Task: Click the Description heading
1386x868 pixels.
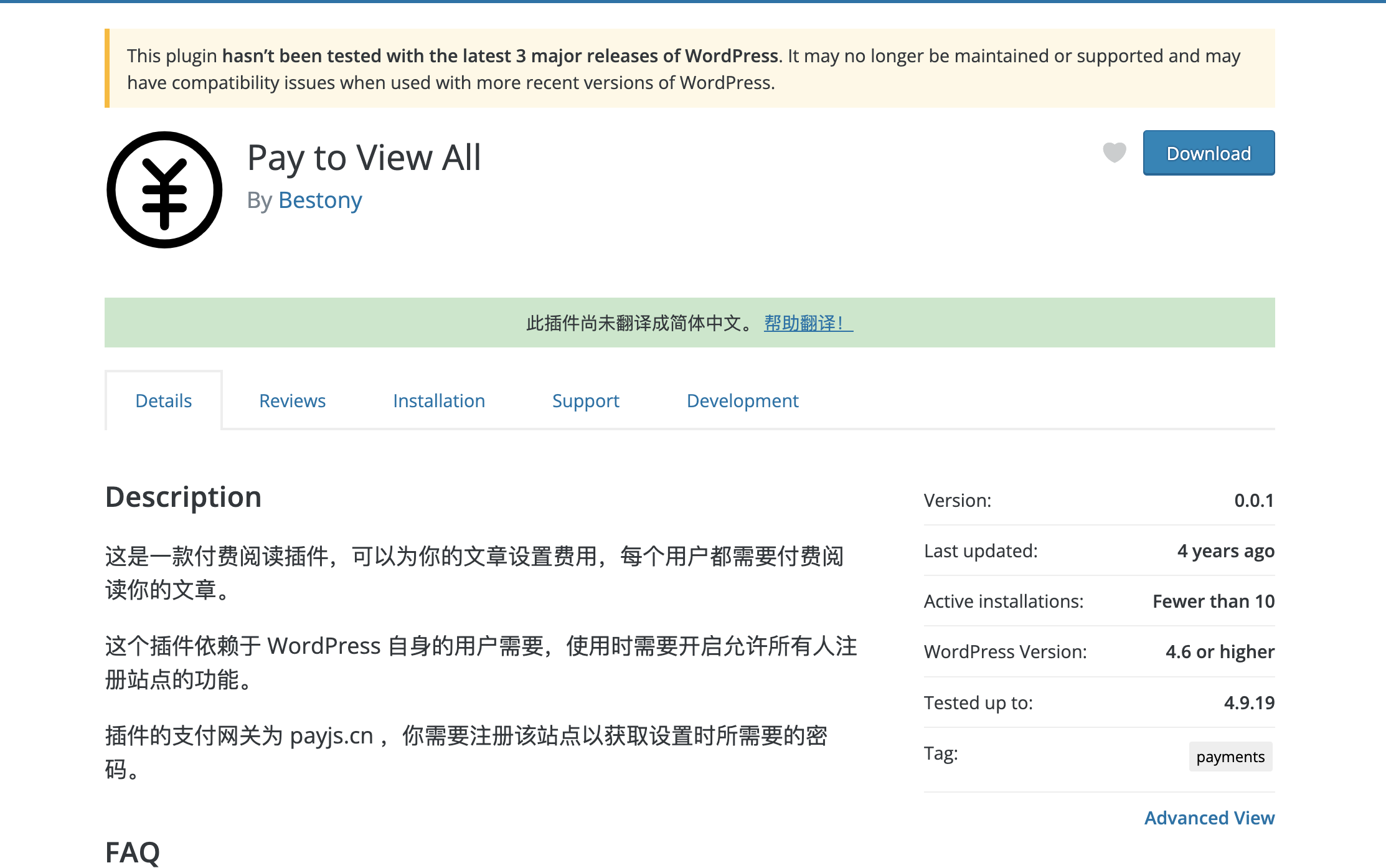Action: pyautogui.click(x=183, y=497)
